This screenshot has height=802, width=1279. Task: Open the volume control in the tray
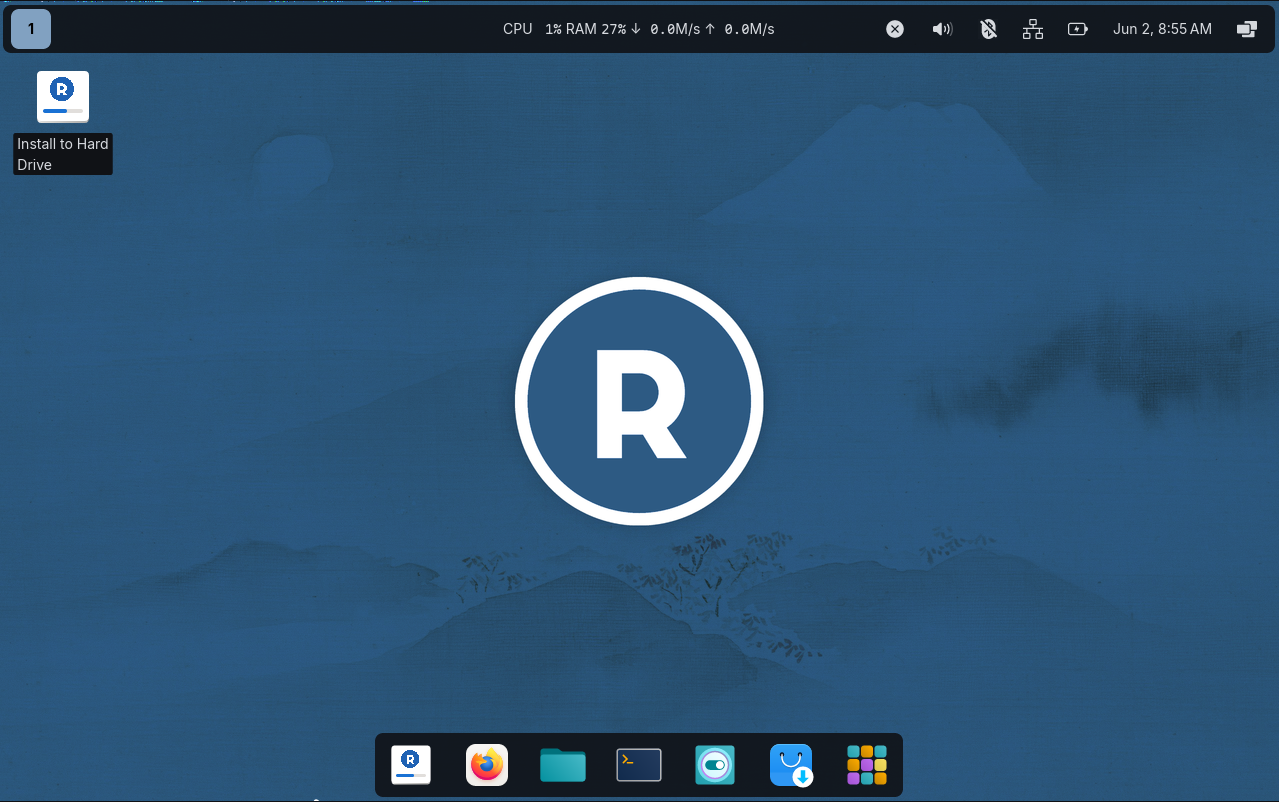(x=942, y=29)
